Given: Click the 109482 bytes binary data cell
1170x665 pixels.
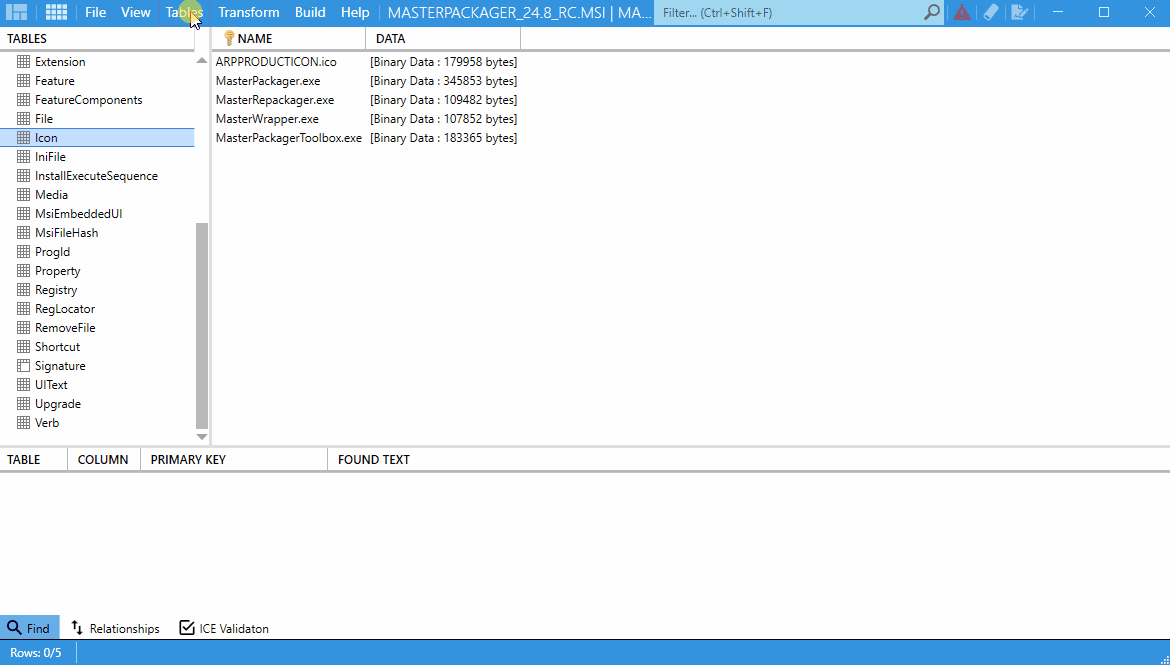Looking at the screenshot, I should (443, 100).
